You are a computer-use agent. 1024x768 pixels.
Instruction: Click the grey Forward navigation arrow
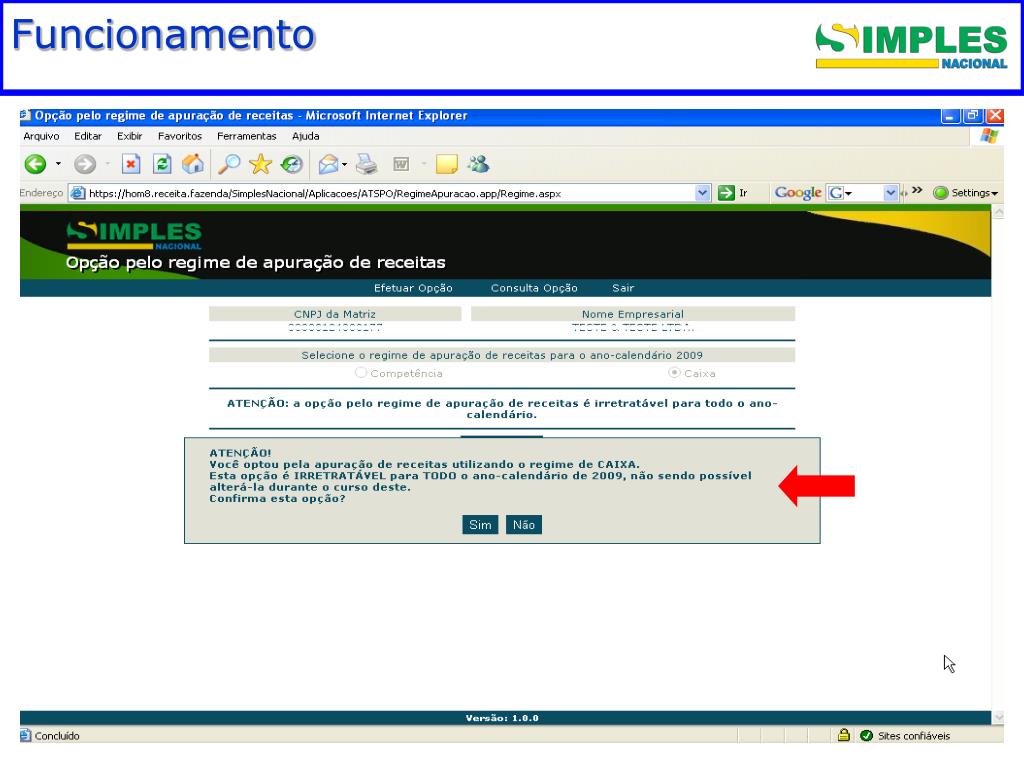click(85, 164)
